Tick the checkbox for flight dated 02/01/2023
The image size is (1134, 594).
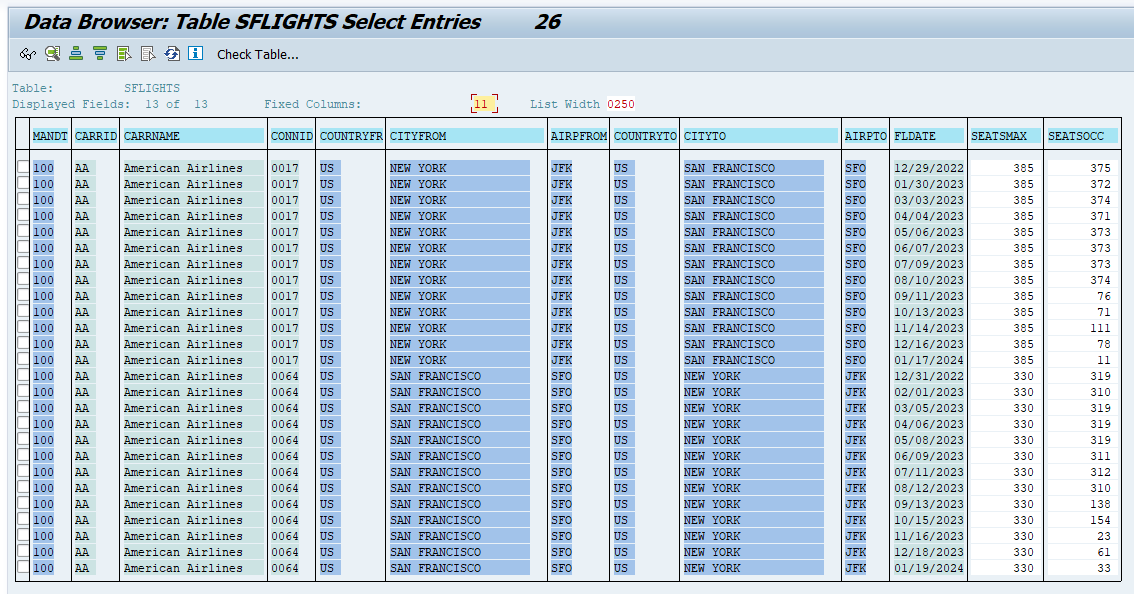[23, 391]
